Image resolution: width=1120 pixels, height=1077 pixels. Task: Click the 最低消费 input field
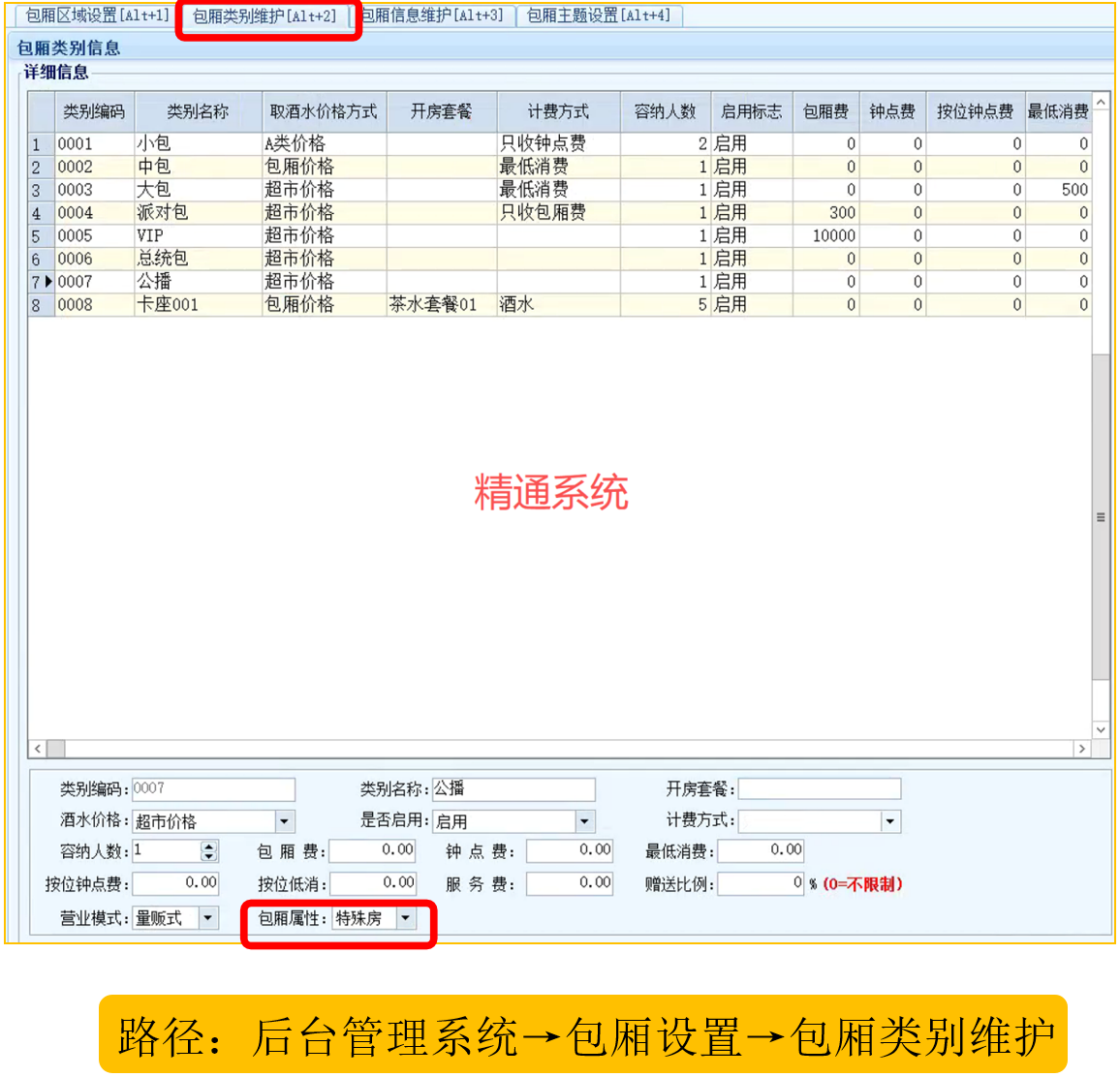762,851
